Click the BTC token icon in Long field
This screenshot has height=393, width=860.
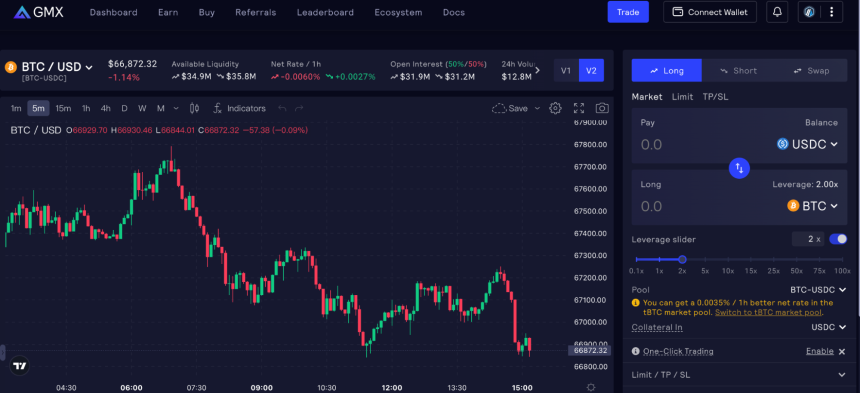[x=793, y=206]
